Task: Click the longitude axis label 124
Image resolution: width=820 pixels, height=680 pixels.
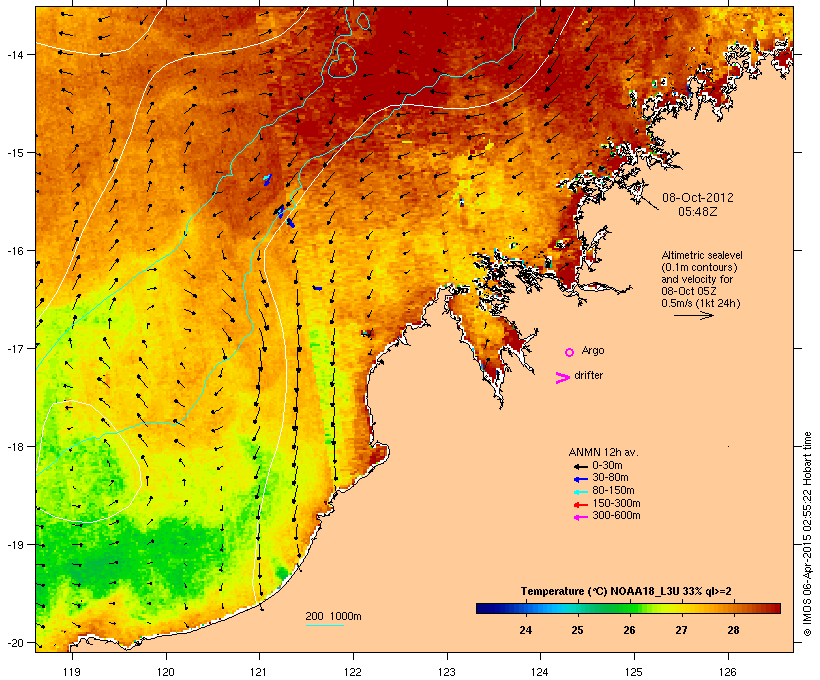Action: [x=540, y=672]
